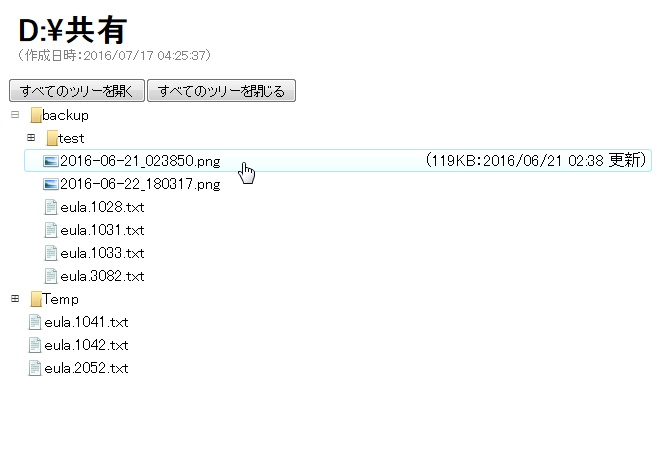Click the Temp folder icon

(x=36, y=299)
